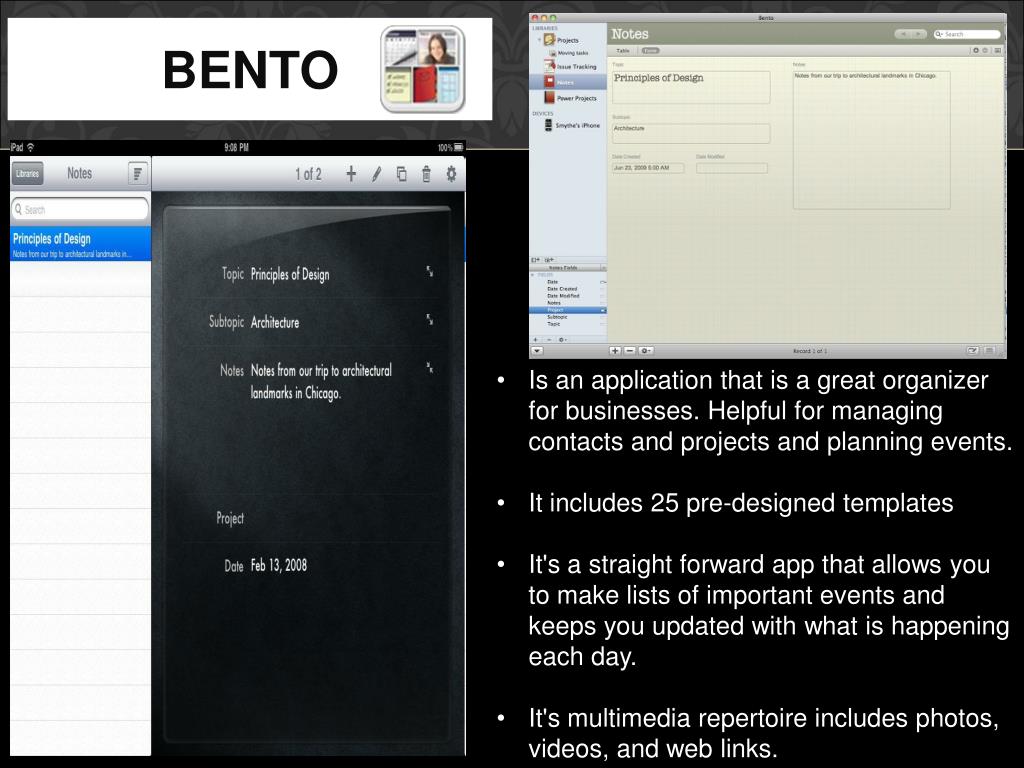Switch to Form view tab in Mac window

pyautogui.click(x=650, y=50)
